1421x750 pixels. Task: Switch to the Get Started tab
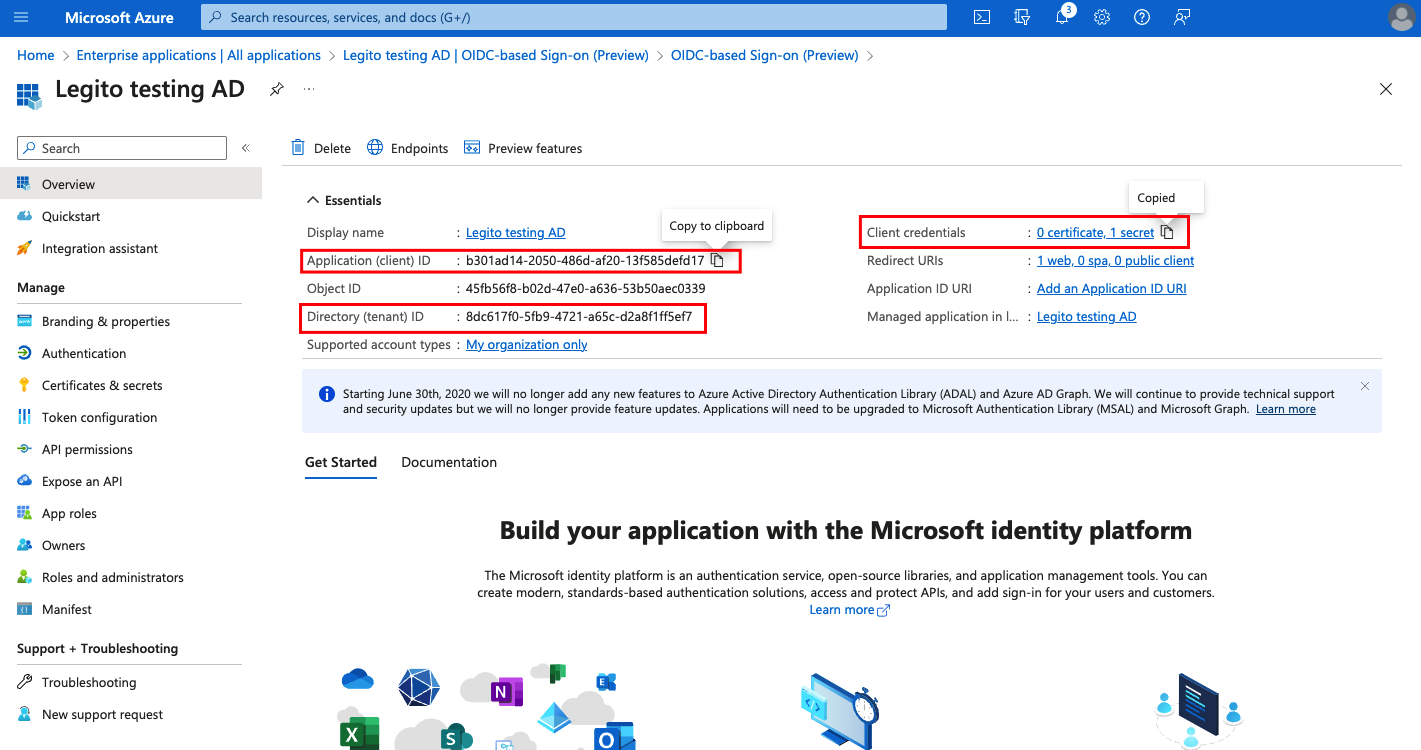341,462
